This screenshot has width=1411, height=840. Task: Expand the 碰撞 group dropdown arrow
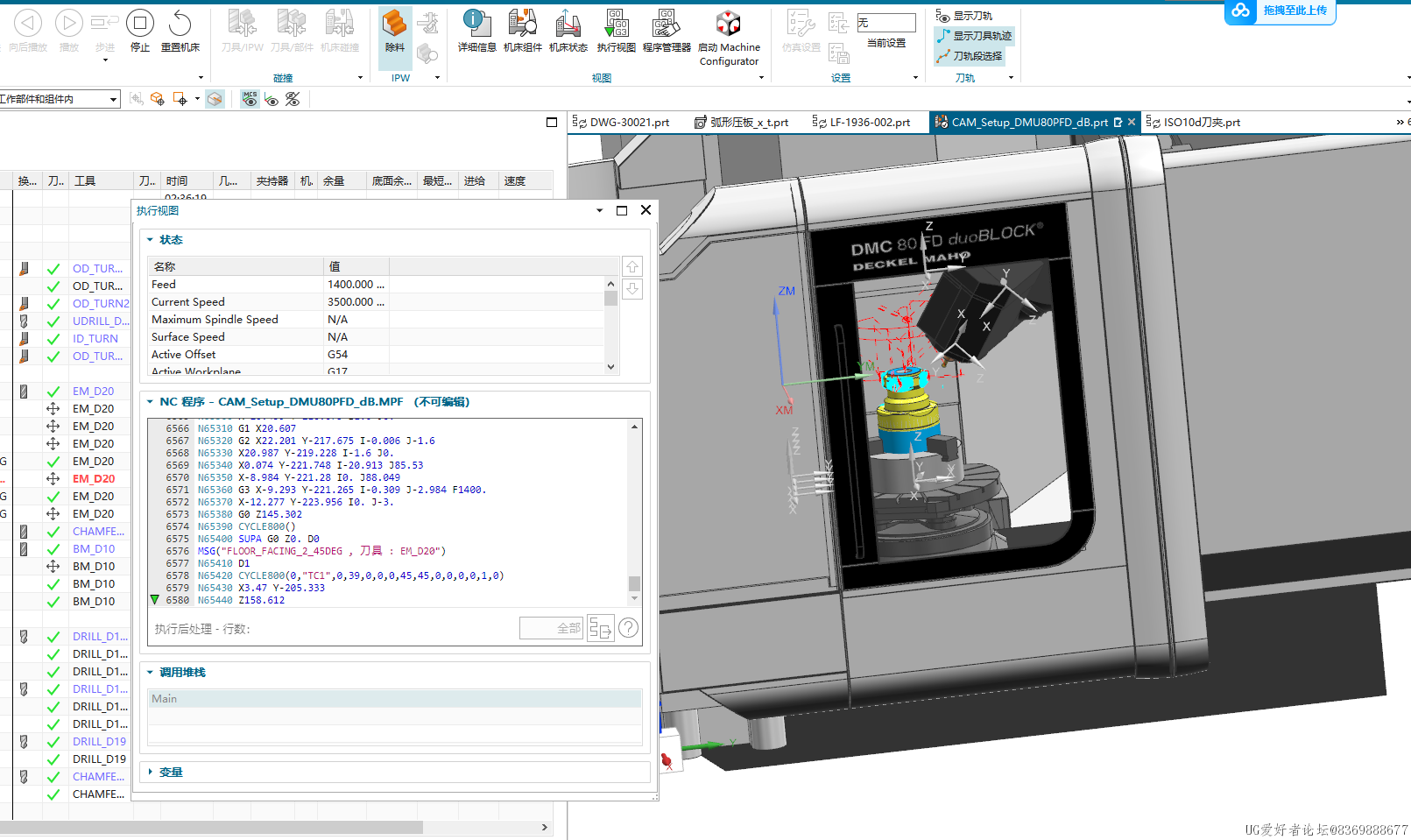[x=360, y=78]
